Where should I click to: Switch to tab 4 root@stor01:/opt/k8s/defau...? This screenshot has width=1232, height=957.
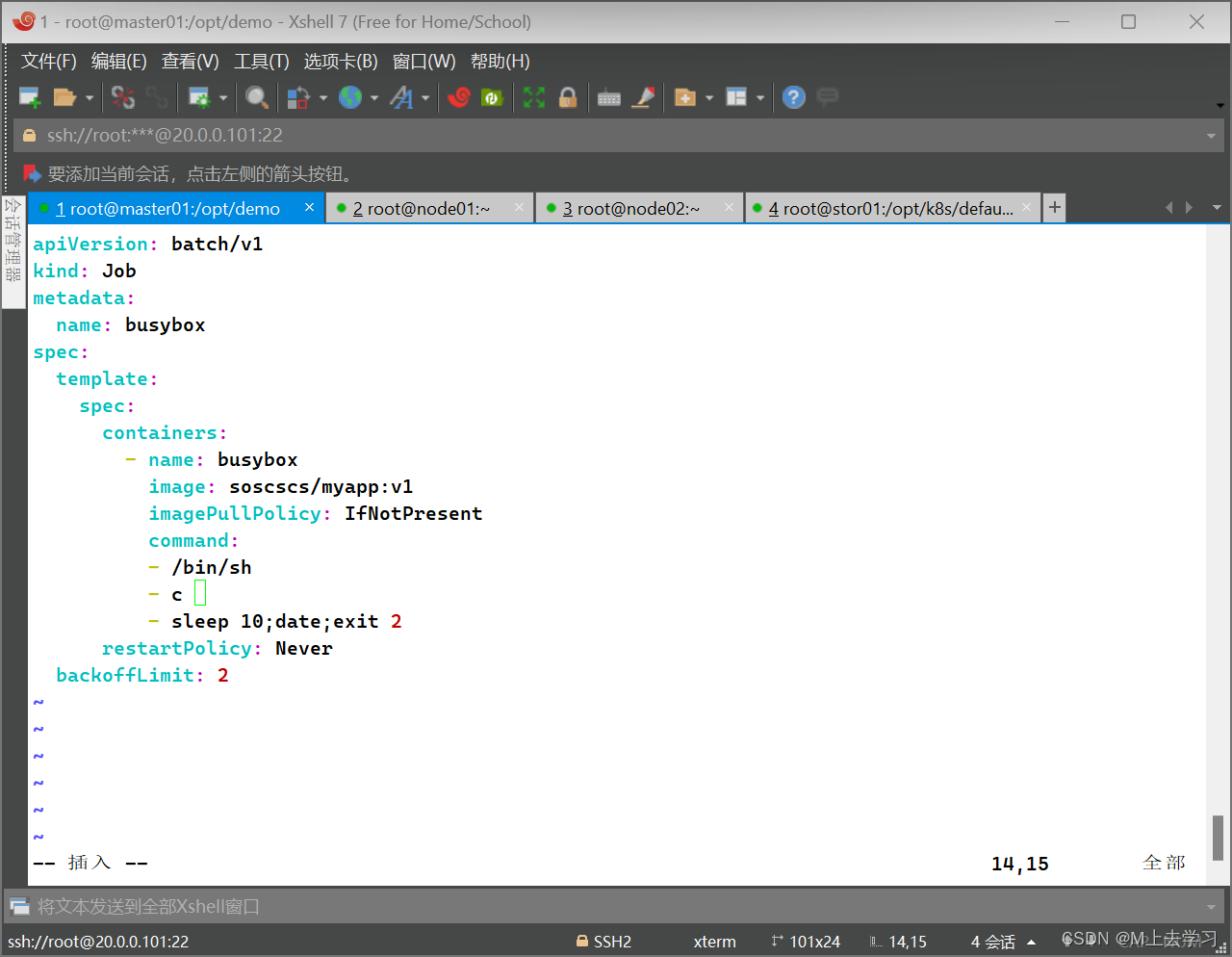(890, 208)
